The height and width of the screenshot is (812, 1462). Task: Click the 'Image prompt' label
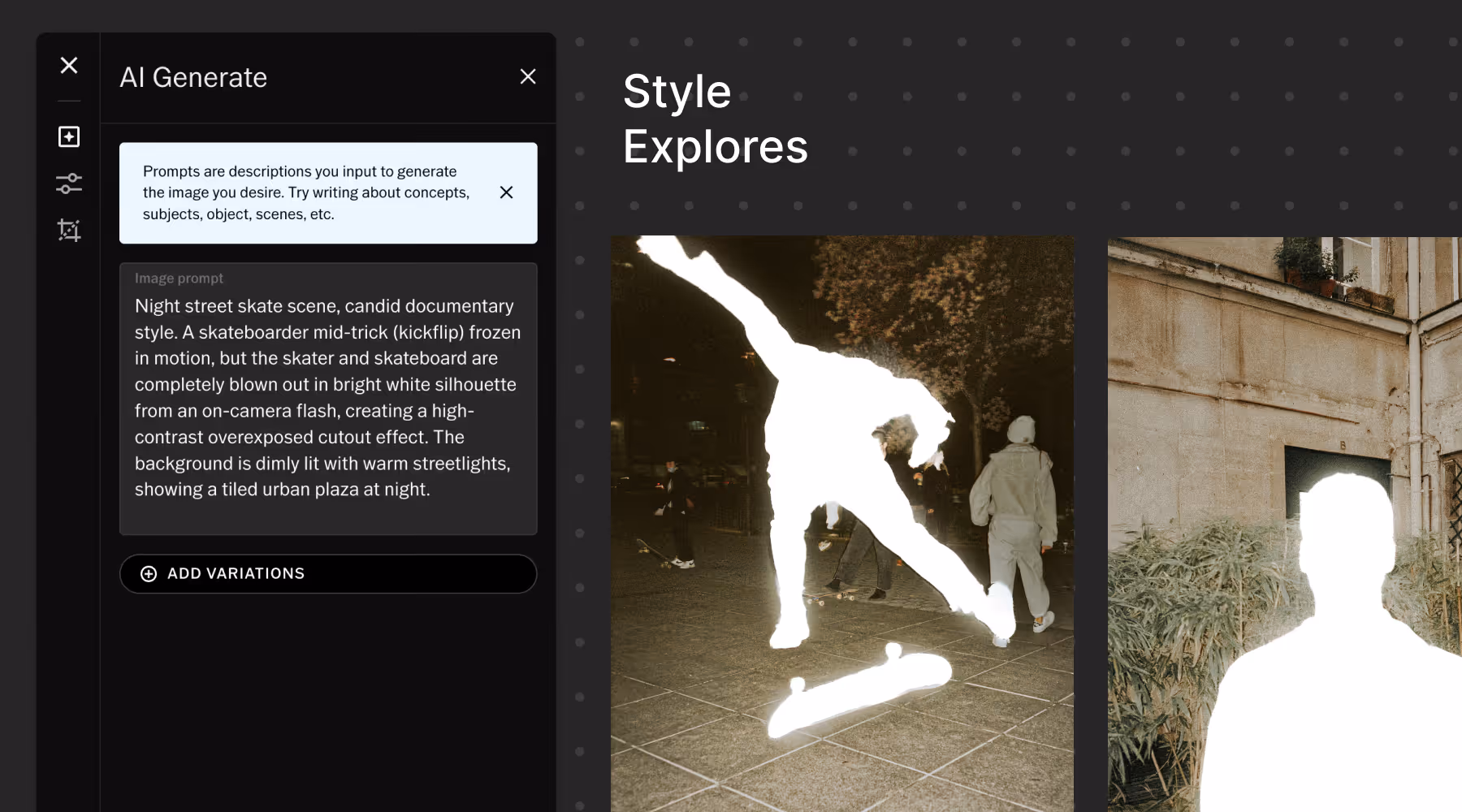179,278
